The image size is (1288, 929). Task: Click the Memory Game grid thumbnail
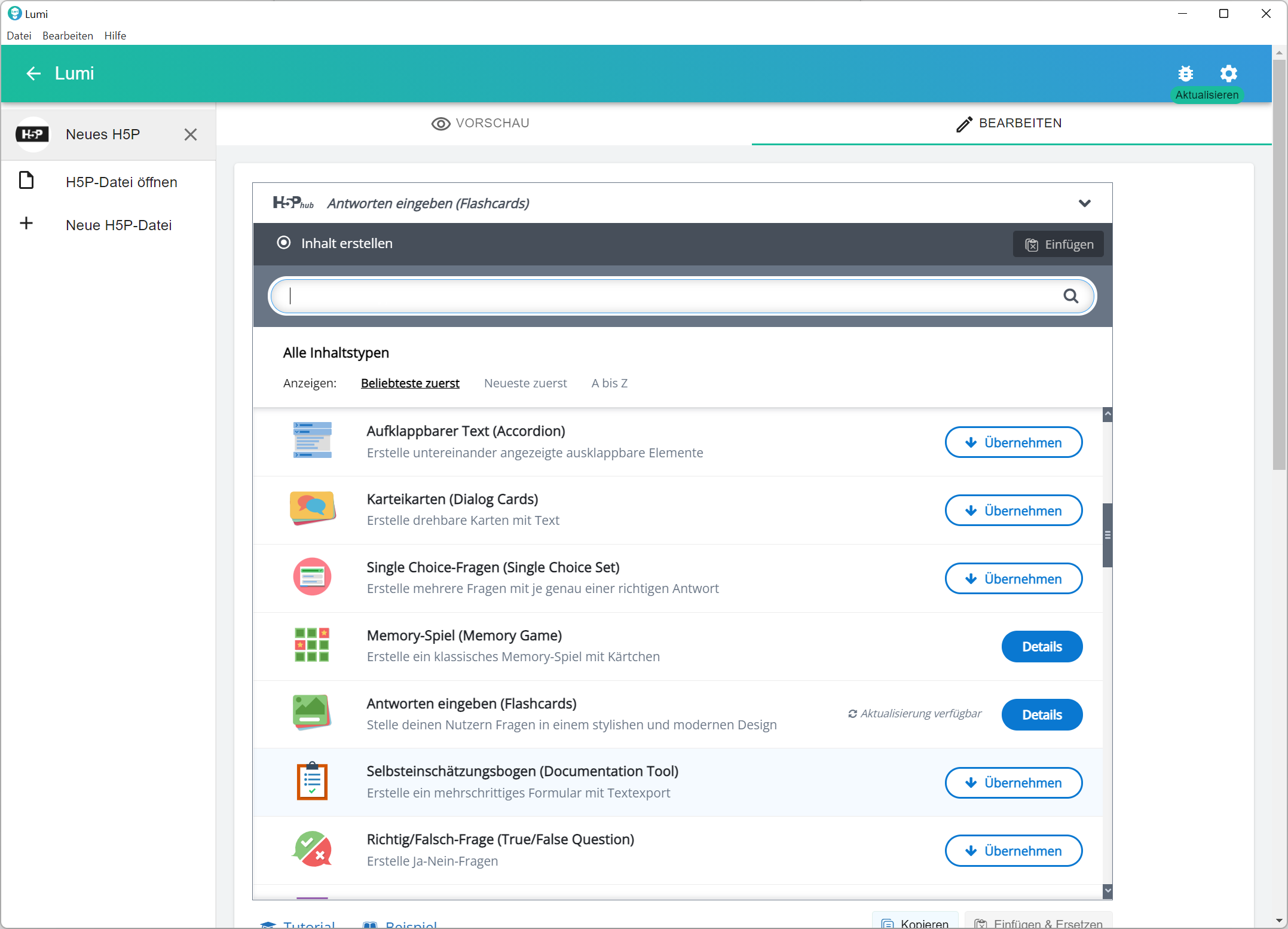311,645
